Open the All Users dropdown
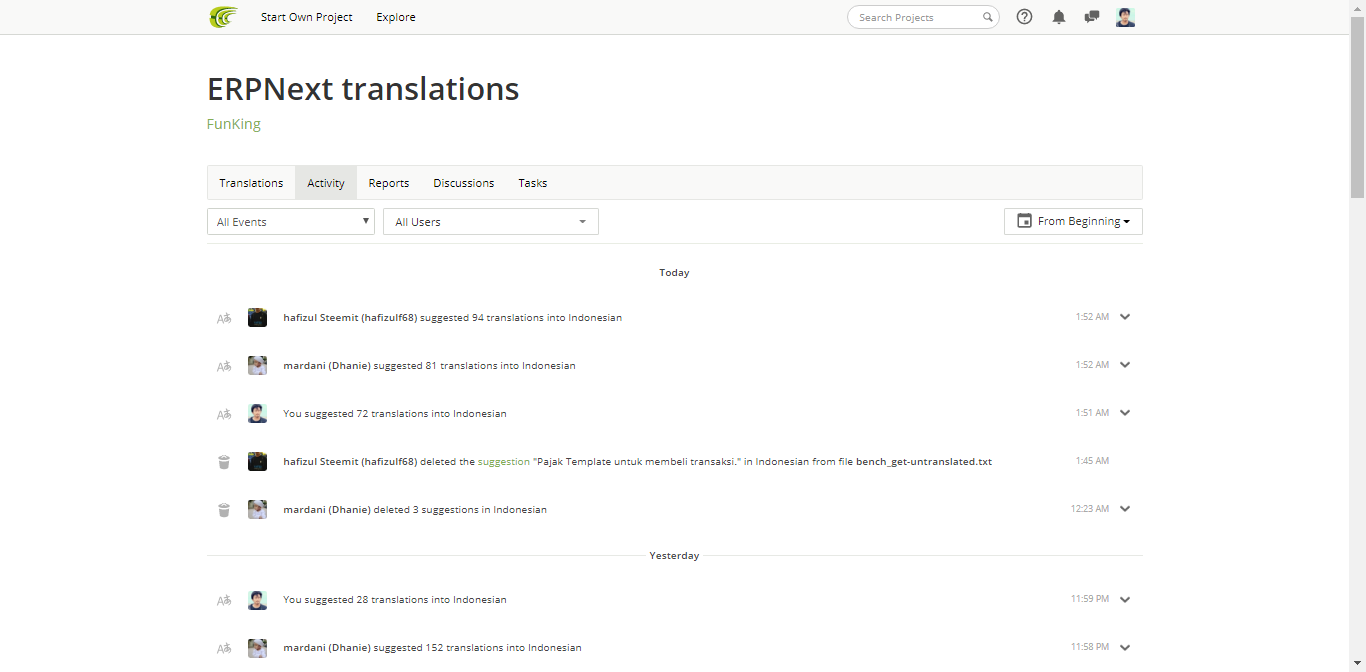 pos(491,222)
